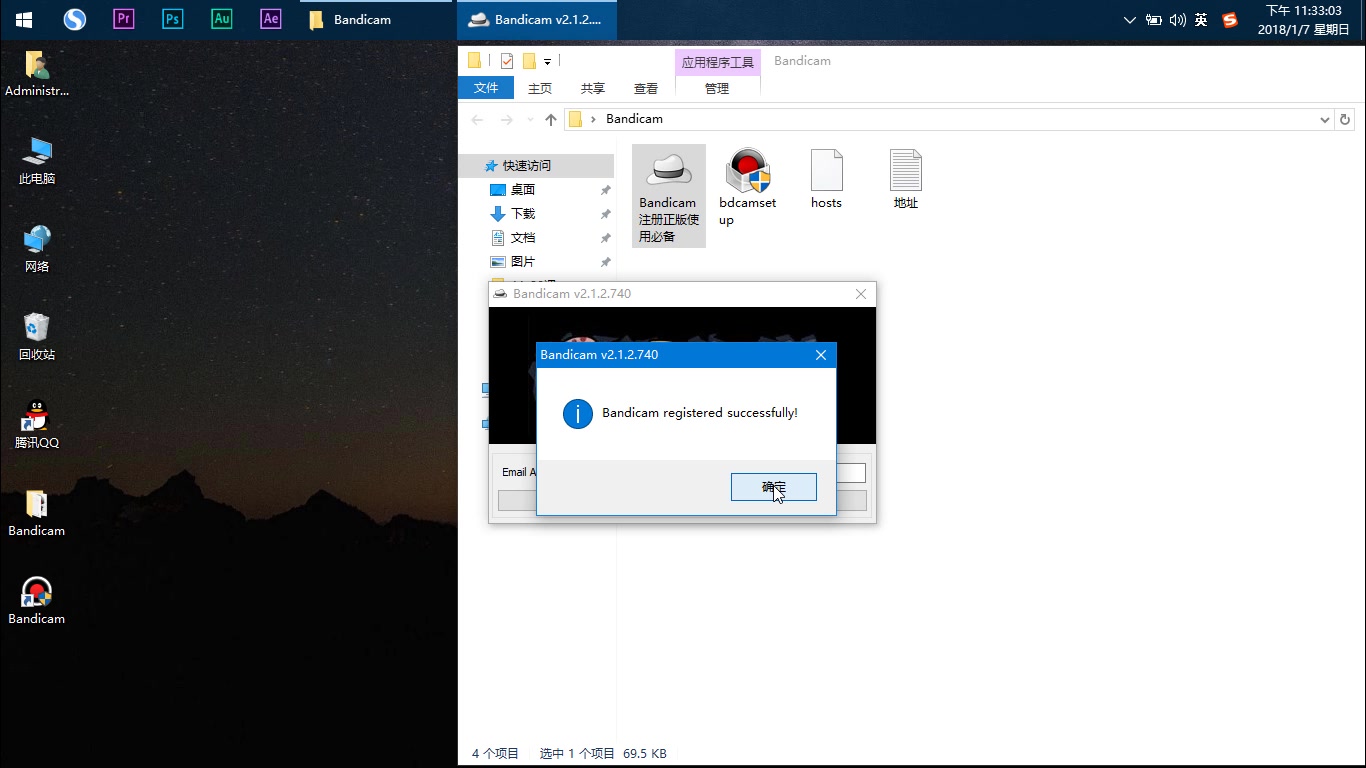Image resolution: width=1366 pixels, height=768 pixels.
Task: Toggle the 英 input language indicator
Action: pyautogui.click(x=1201, y=20)
